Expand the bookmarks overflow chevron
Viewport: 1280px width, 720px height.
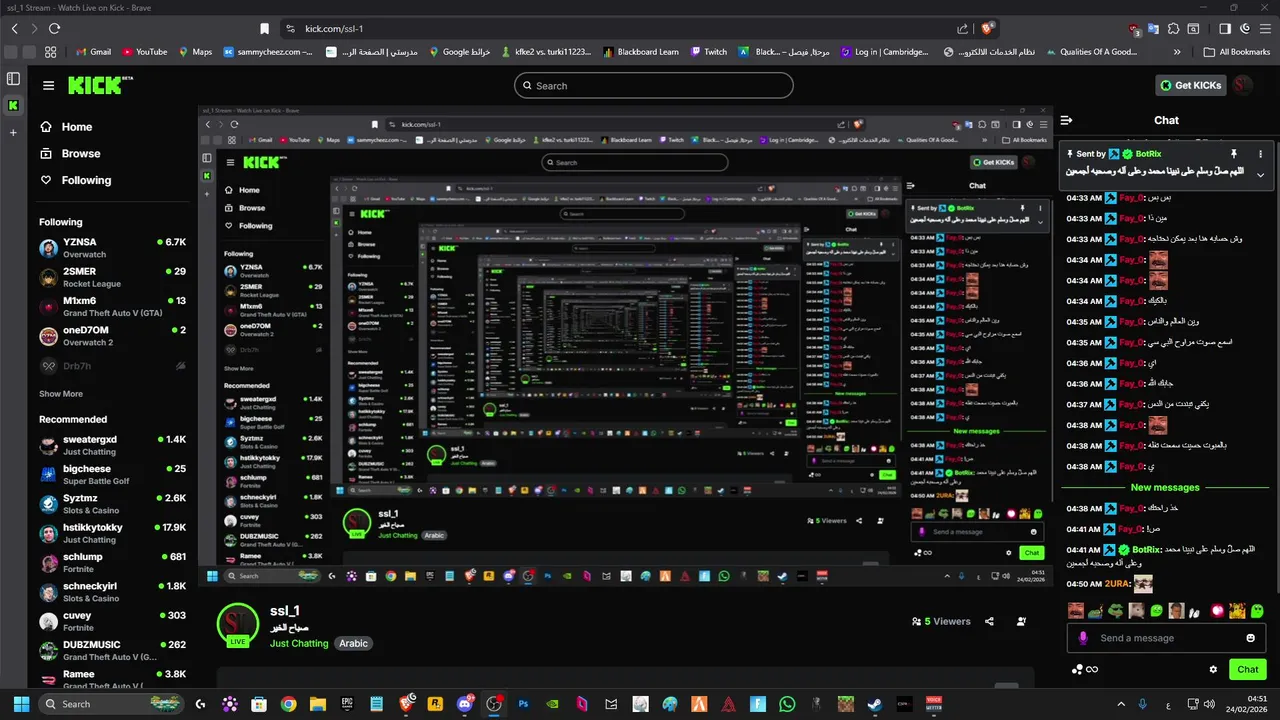[x=1177, y=52]
